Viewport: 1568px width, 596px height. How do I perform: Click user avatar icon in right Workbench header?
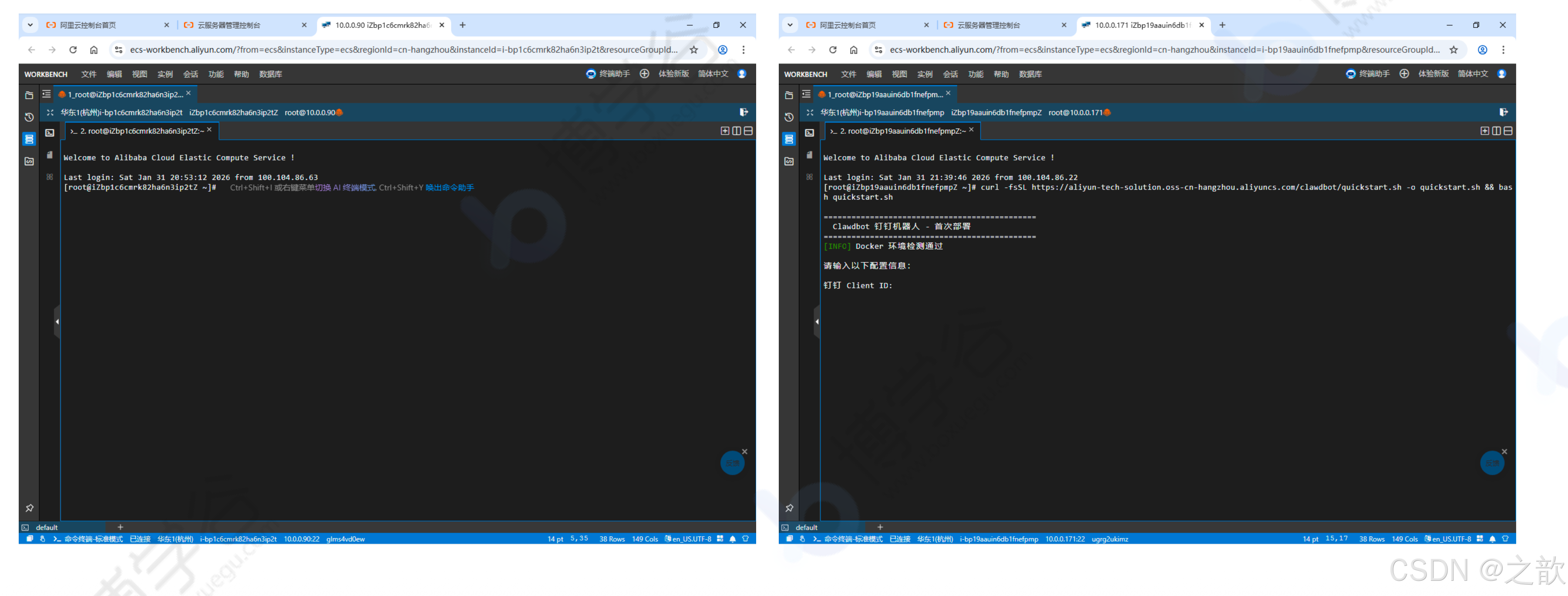1502,74
